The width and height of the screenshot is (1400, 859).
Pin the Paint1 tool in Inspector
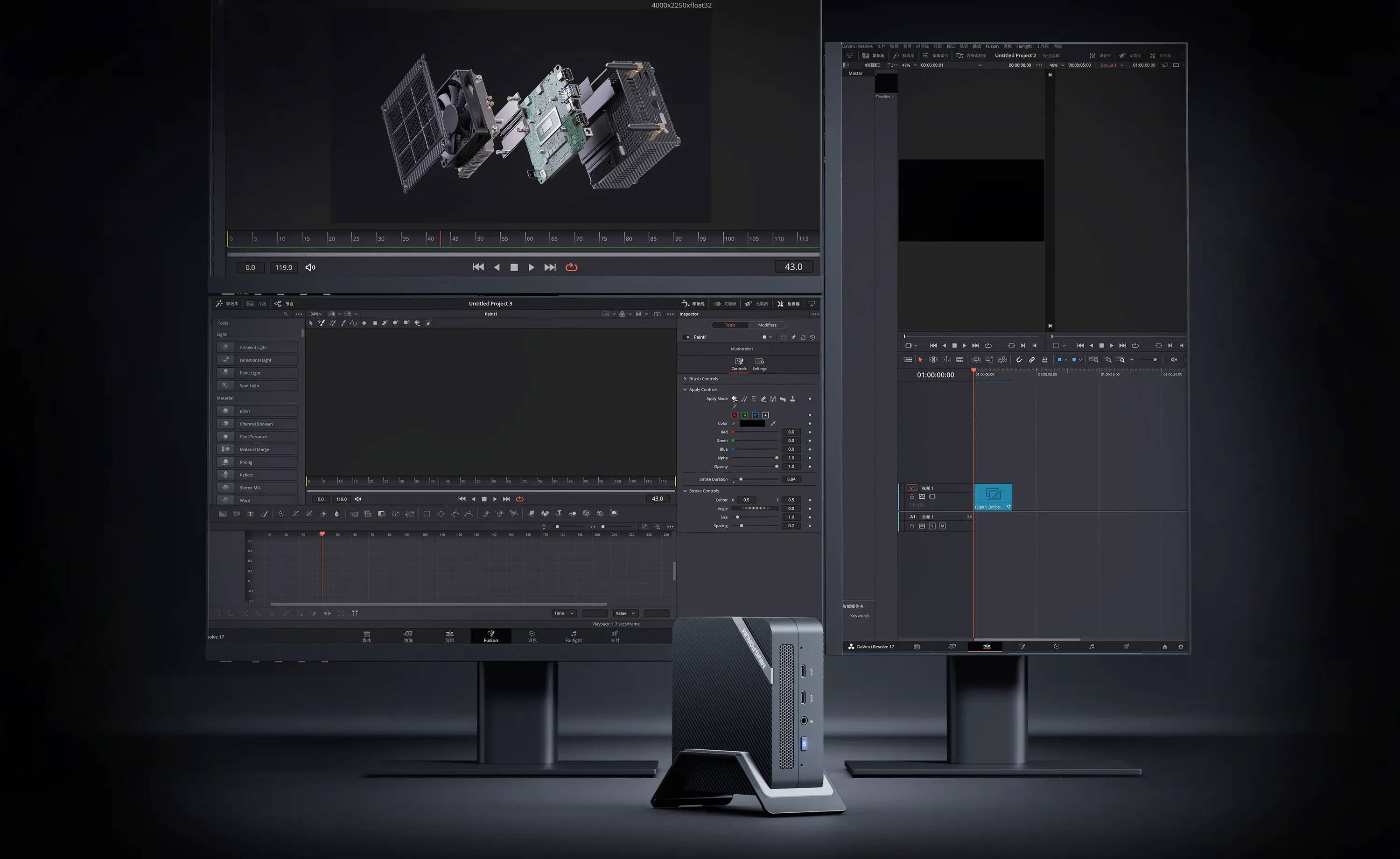[793, 337]
